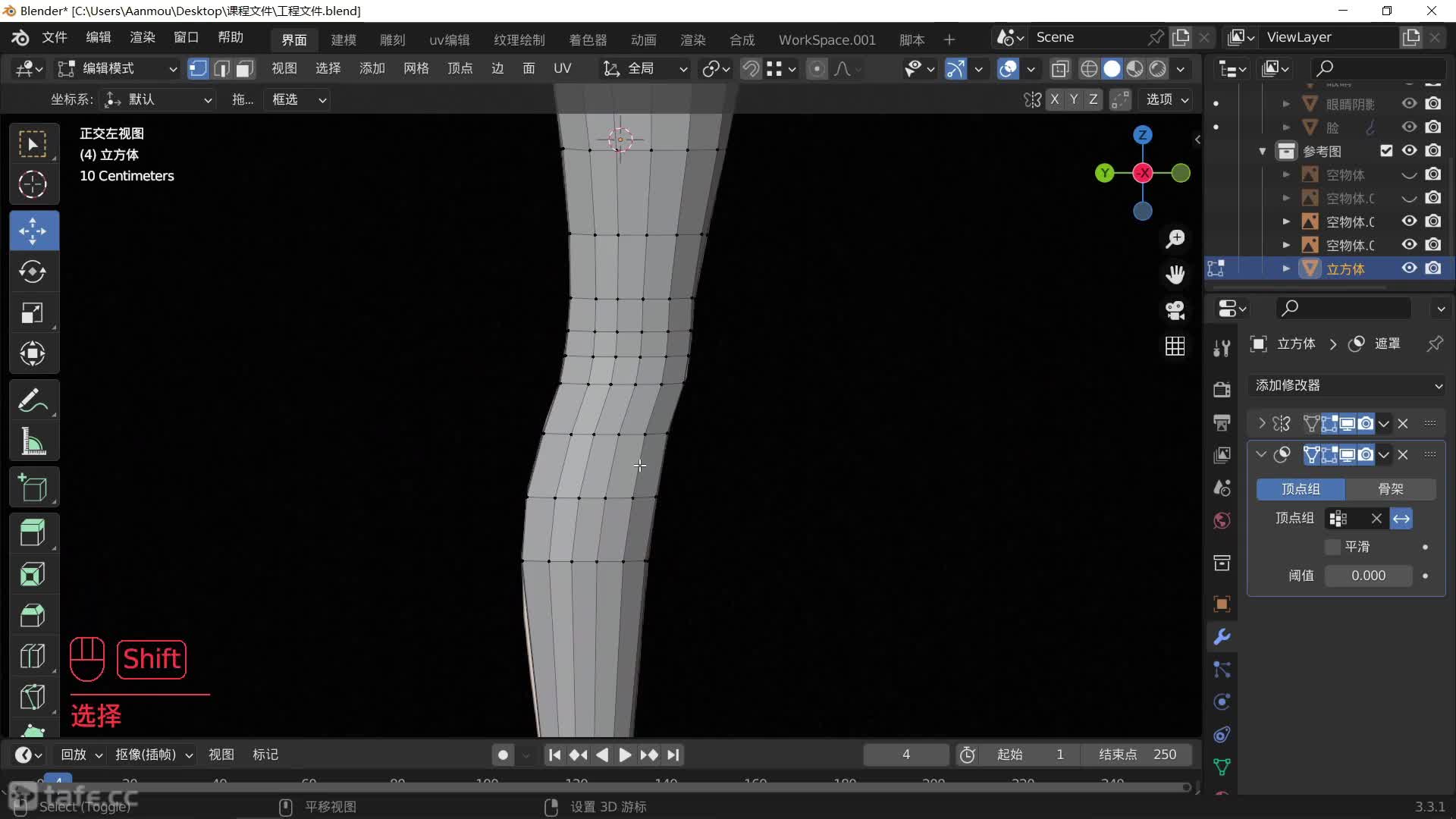Select the Scale tool
The height and width of the screenshot is (819, 1456).
pos(33,312)
